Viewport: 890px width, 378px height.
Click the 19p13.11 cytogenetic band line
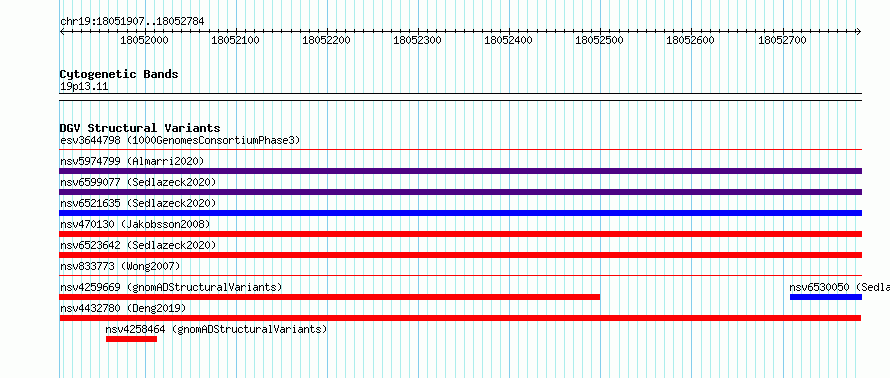[x=461, y=97]
